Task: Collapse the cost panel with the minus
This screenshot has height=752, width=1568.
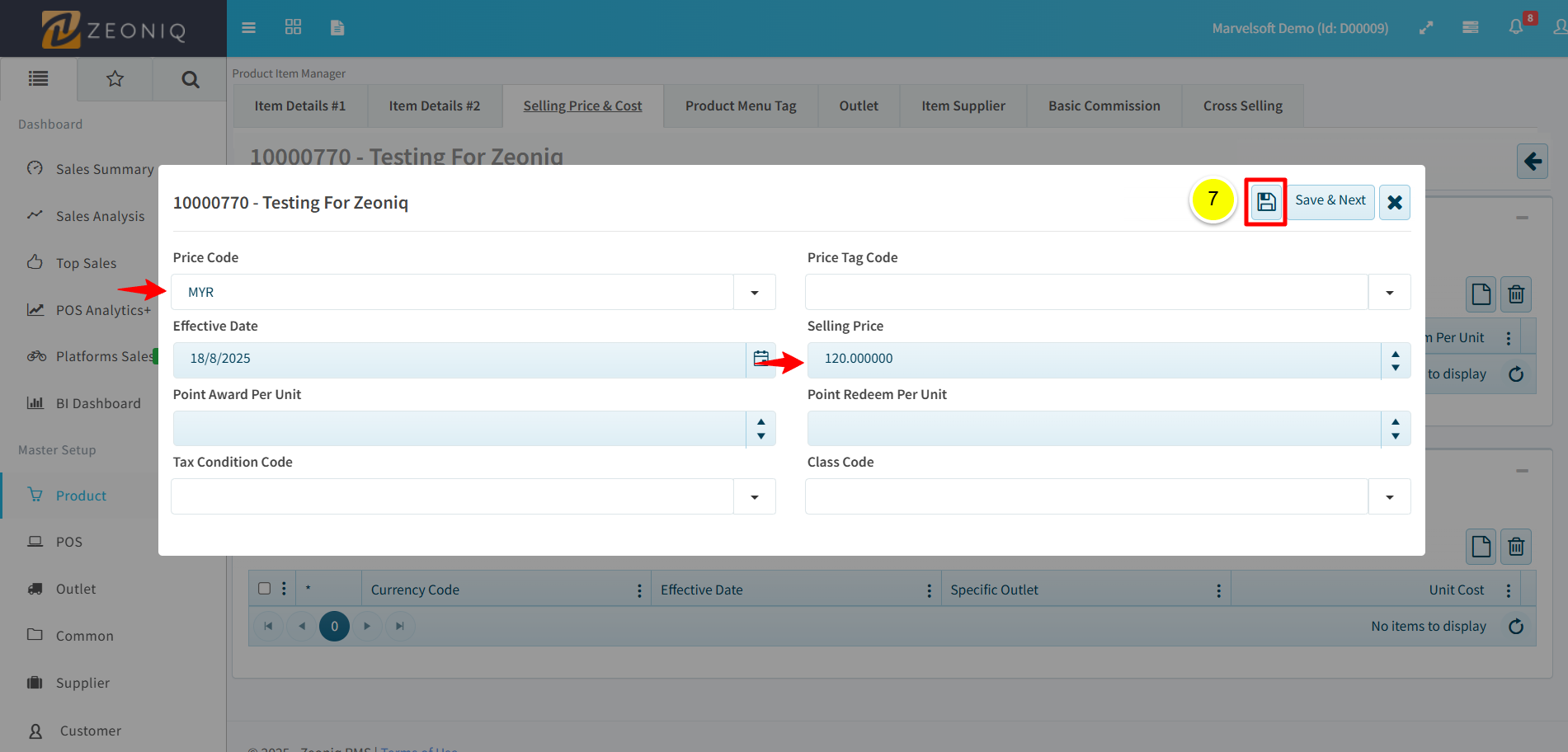Action: click(x=1523, y=471)
